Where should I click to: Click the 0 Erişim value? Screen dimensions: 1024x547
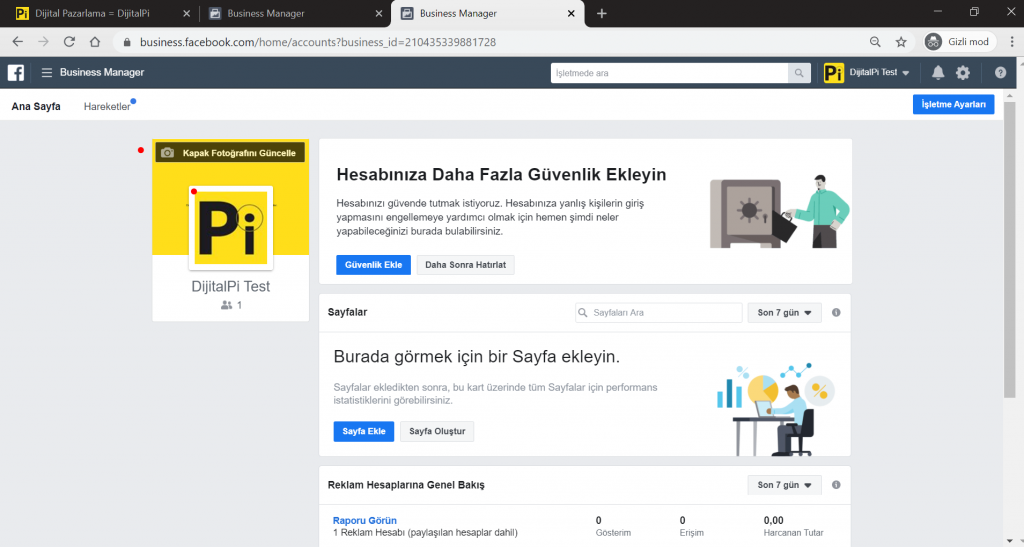coord(682,520)
